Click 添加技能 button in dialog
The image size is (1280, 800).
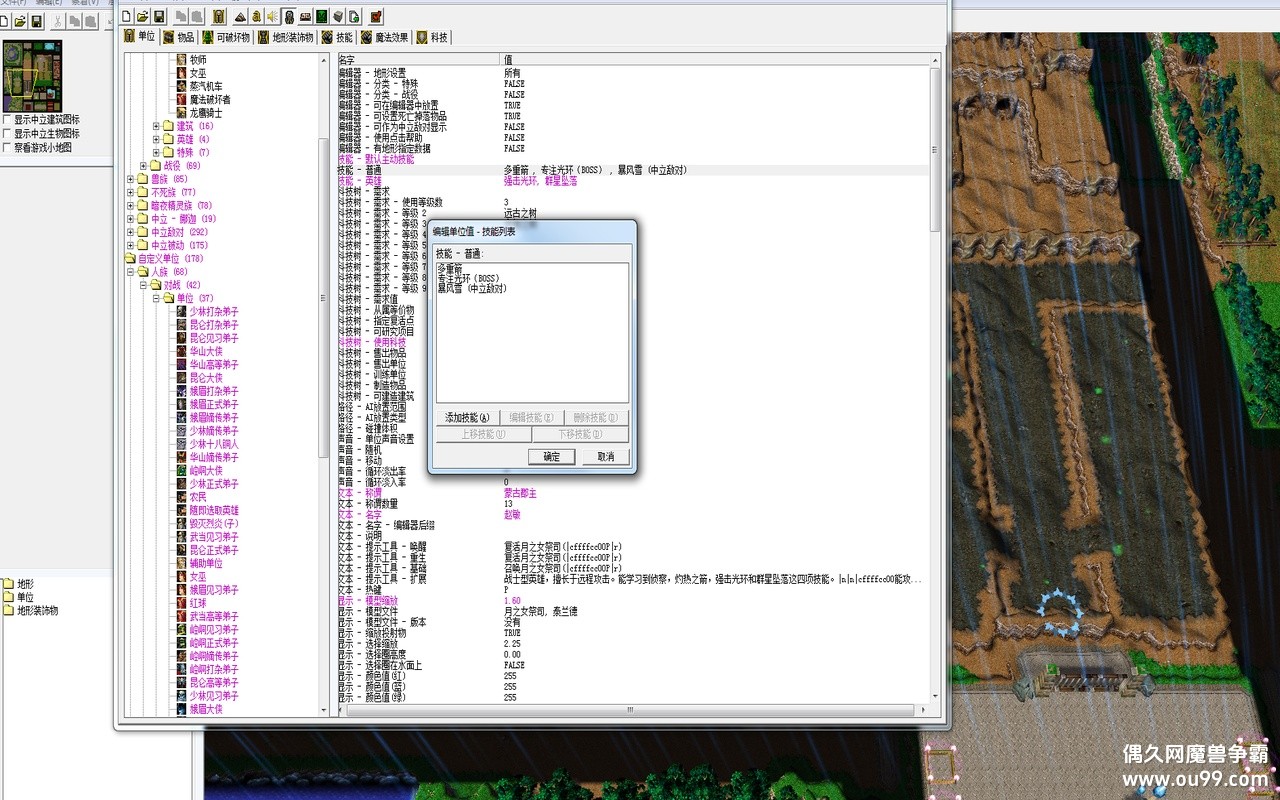pyautogui.click(x=467, y=418)
